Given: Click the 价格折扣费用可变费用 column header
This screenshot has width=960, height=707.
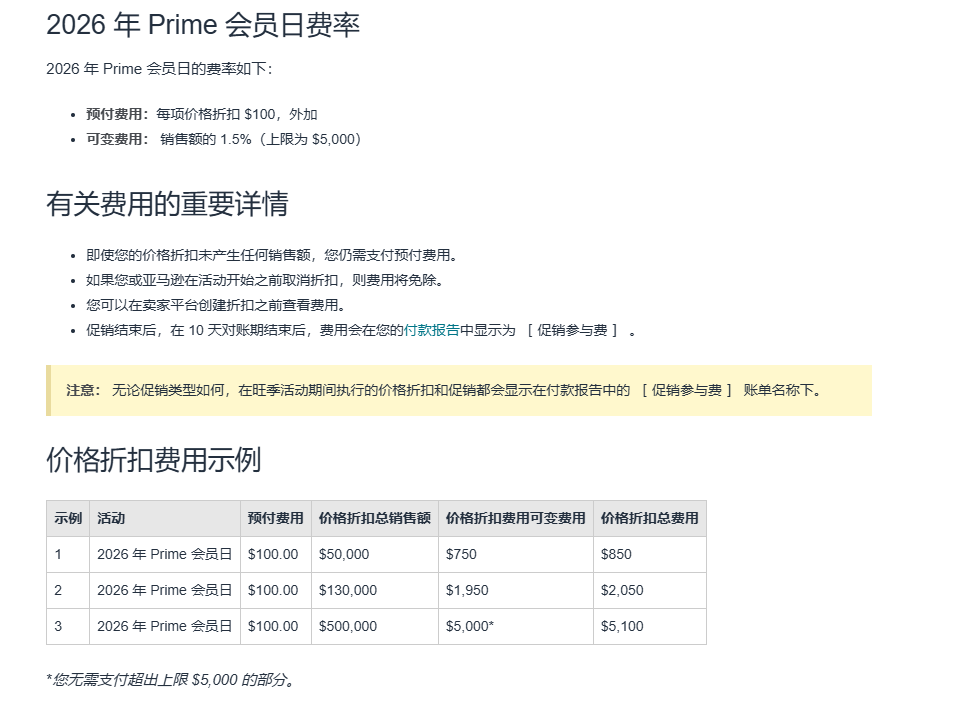Looking at the screenshot, I should pos(515,518).
